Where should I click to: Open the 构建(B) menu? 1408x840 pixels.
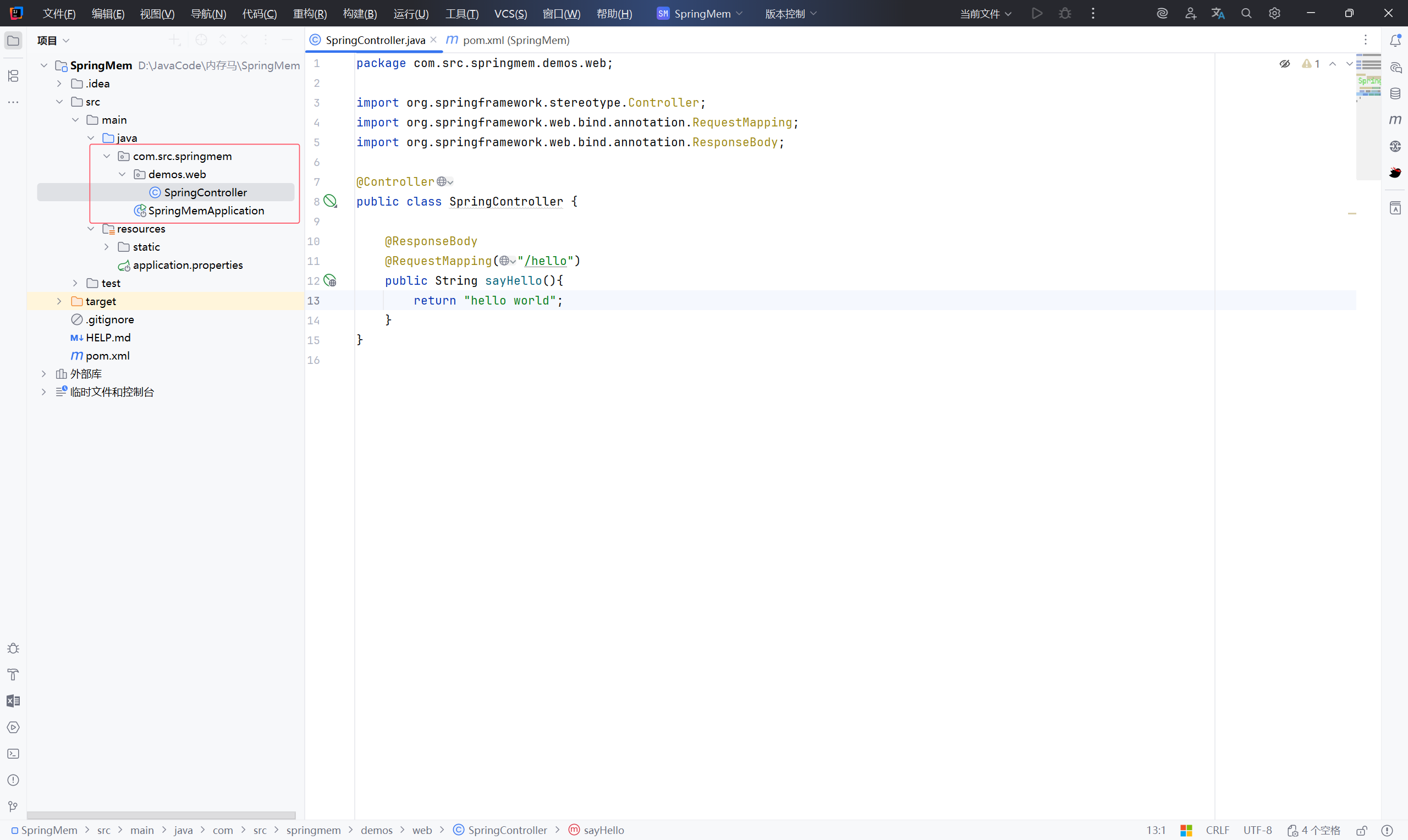(x=360, y=14)
